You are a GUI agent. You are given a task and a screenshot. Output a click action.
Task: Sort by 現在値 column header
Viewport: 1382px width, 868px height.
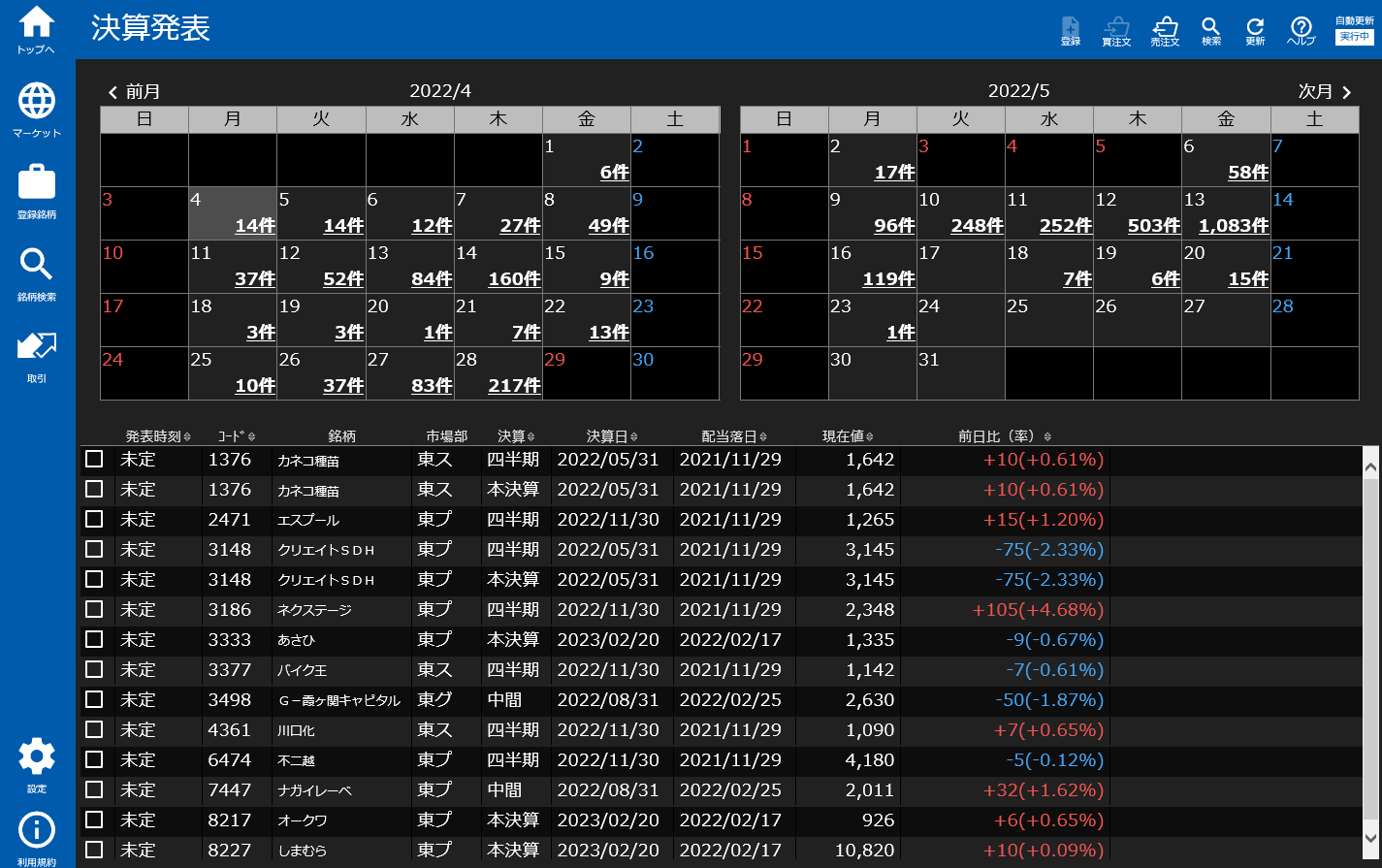[848, 436]
